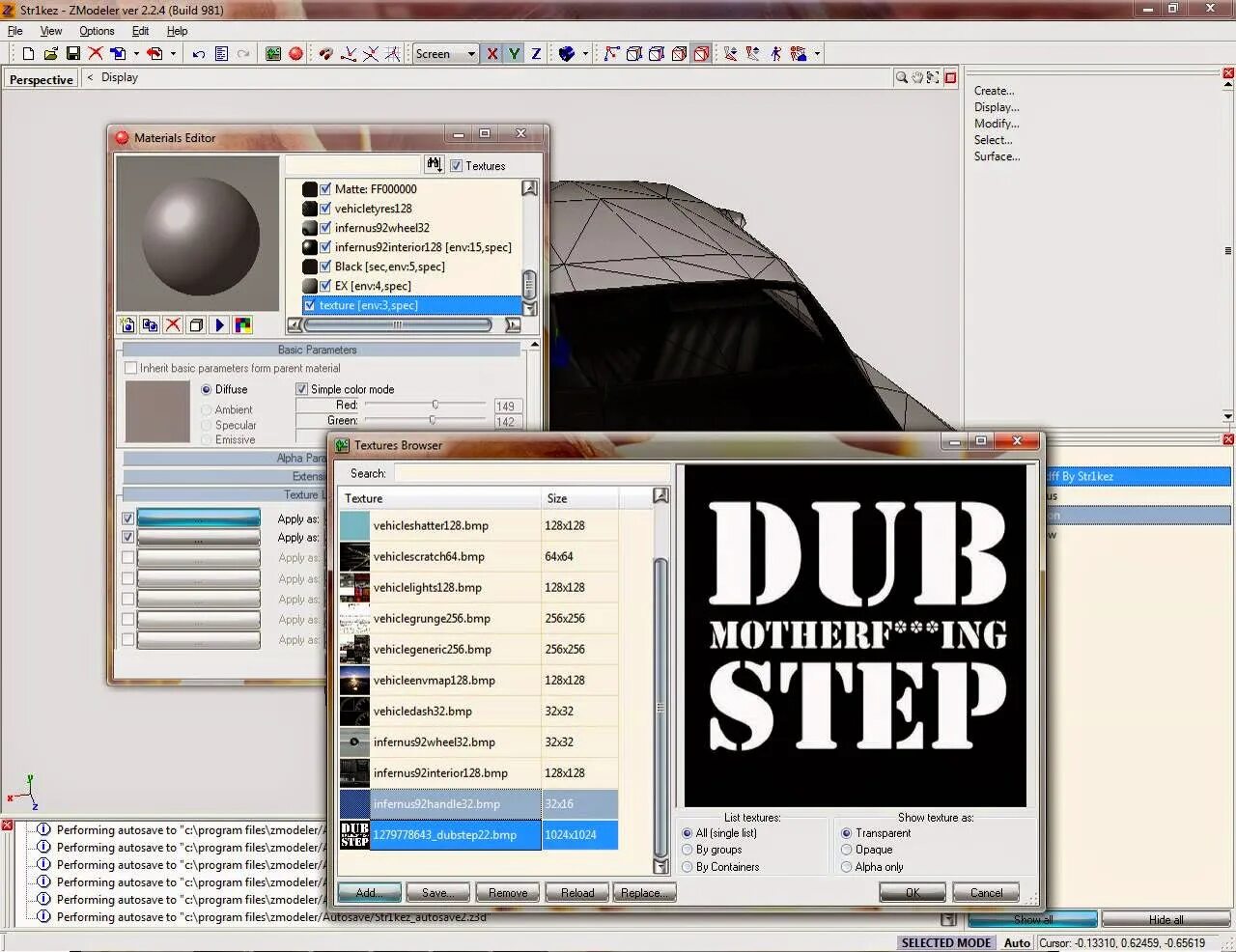This screenshot has height=952, width=1236.
Task: Click the Import icon in the toolbar
Action: tap(118, 54)
